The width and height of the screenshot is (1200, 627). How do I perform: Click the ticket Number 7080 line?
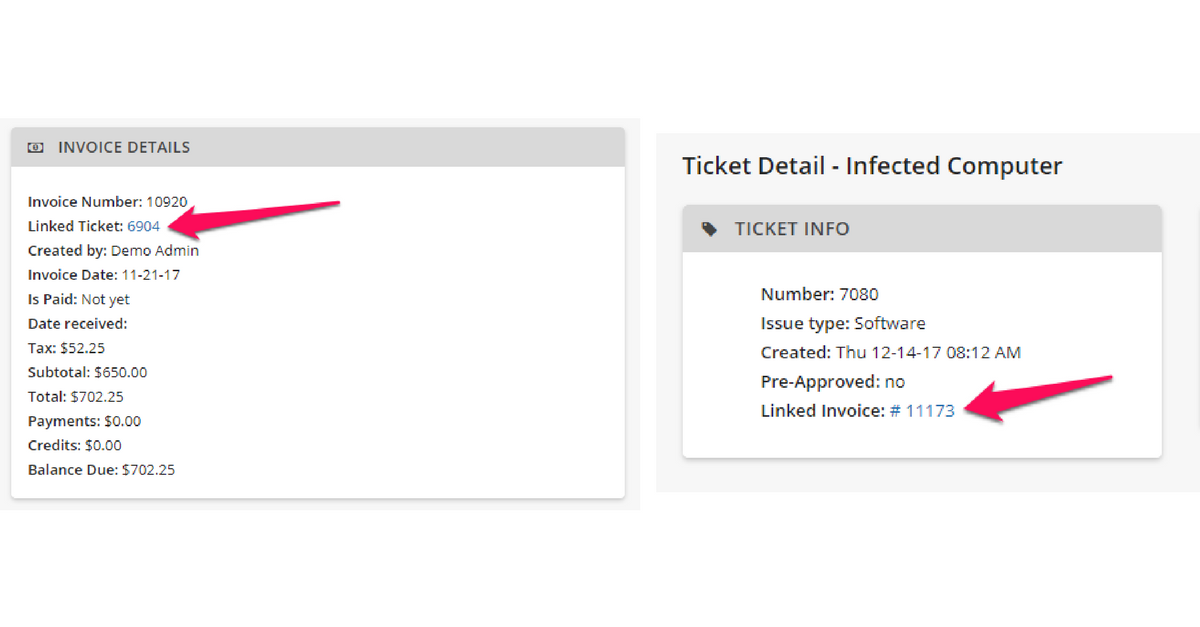click(x=820, y=294)
